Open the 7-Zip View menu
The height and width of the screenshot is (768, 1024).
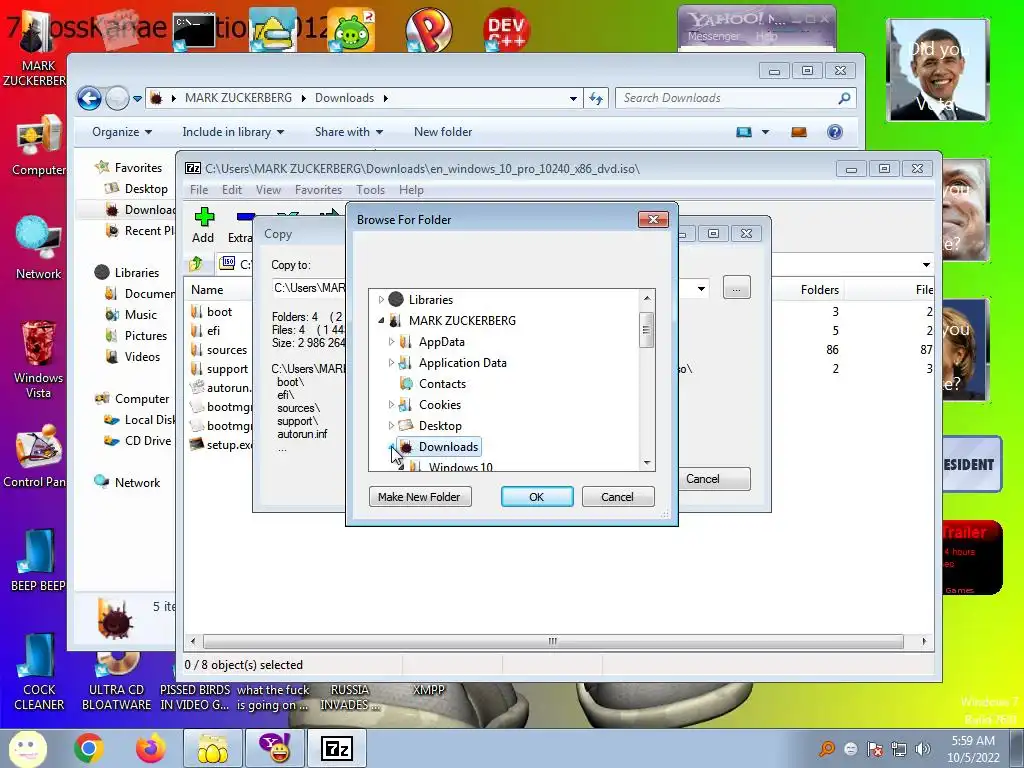point(268,190)
